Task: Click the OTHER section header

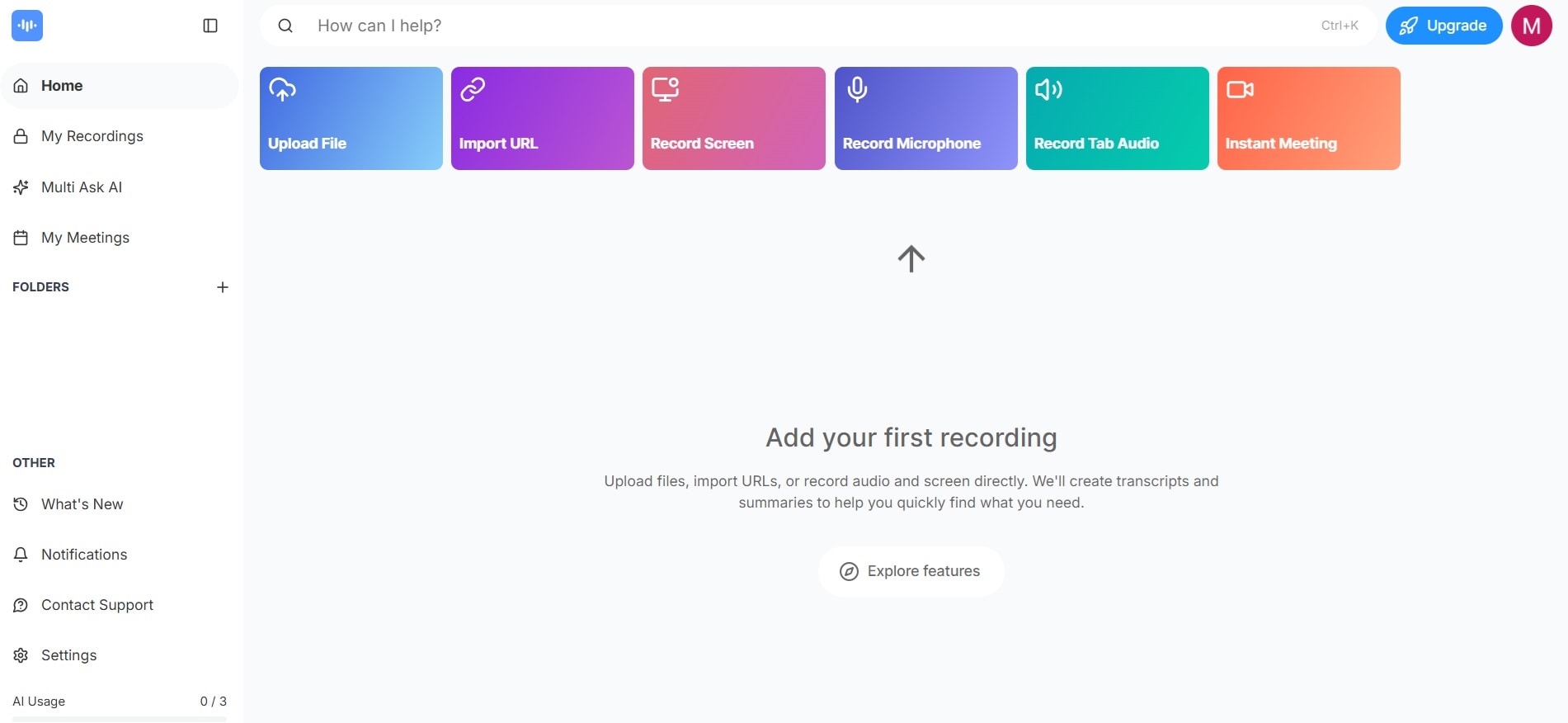Action: (x=34, y=463)
